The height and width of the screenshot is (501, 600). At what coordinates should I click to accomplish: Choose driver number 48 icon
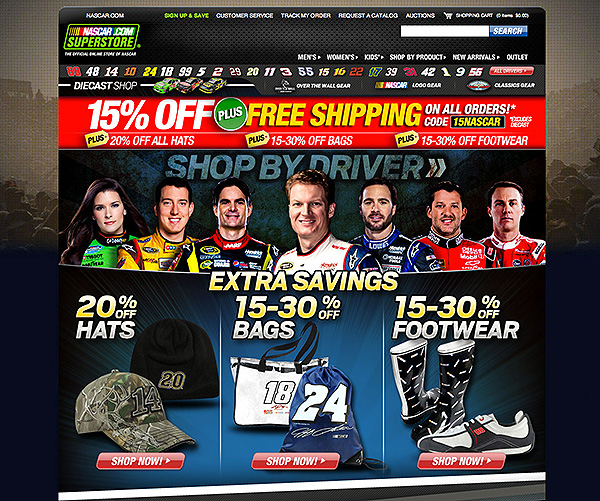click(92, 72)
